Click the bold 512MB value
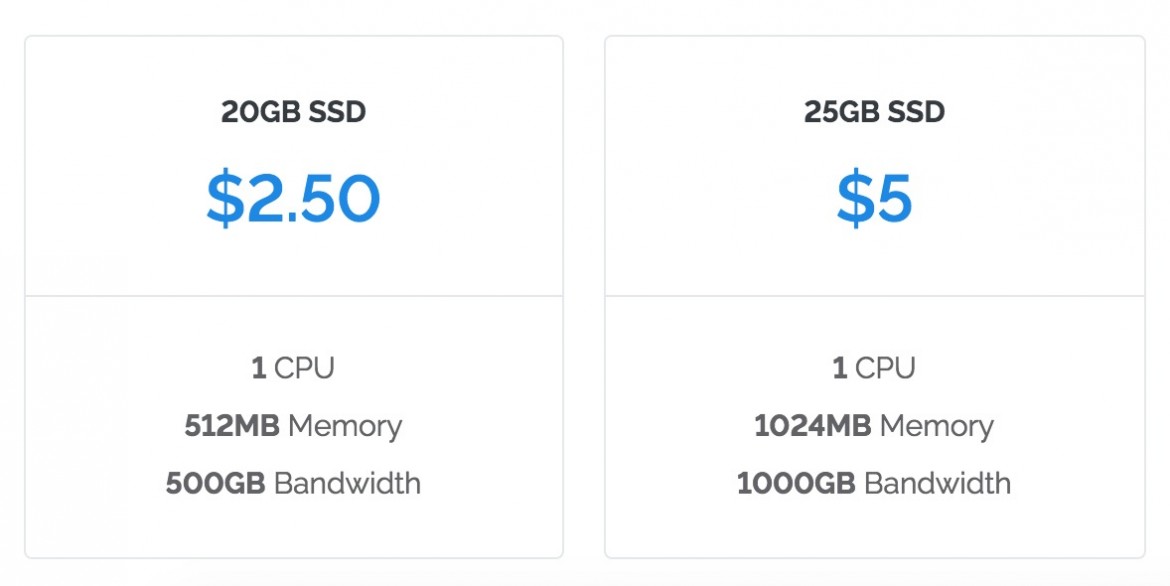 click(232, 426)
